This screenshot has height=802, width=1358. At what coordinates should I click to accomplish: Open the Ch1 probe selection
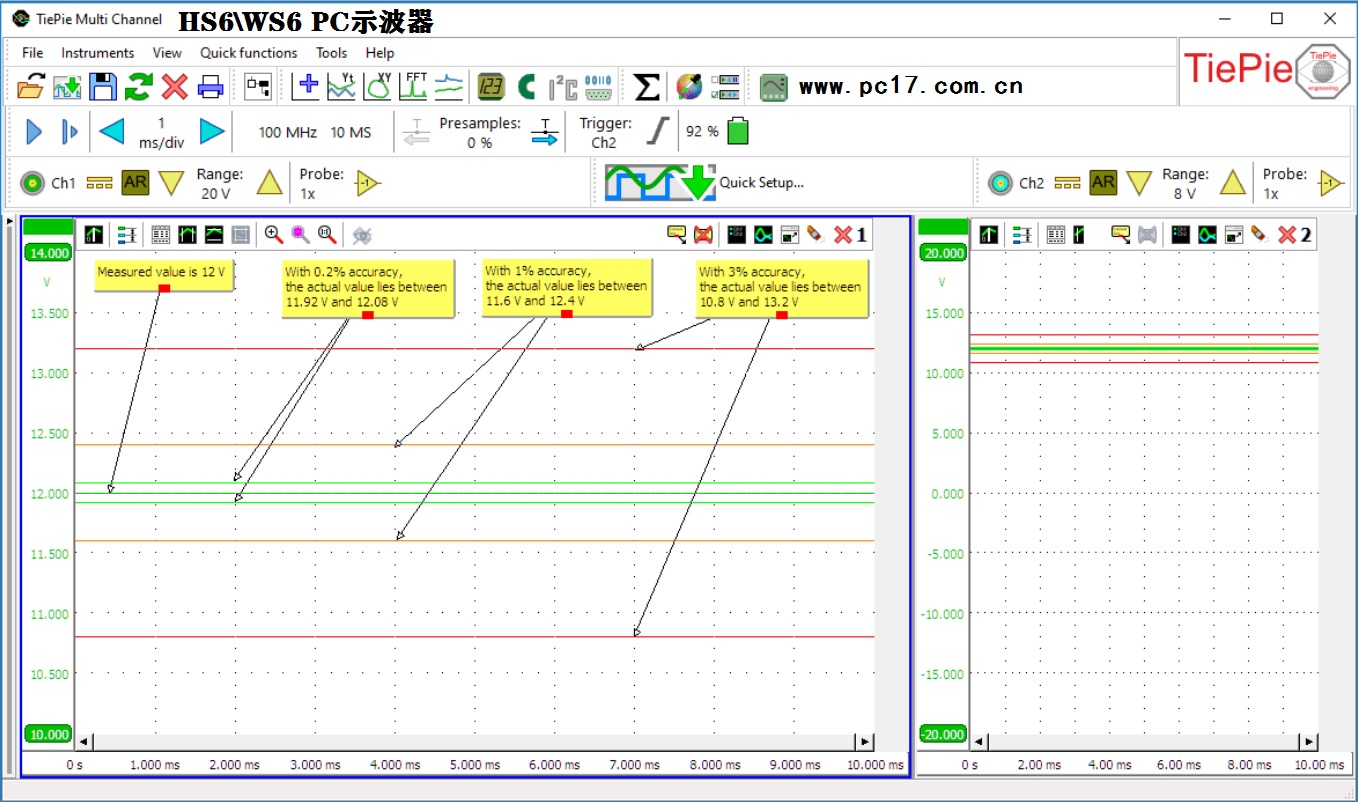(x=369, y=183)
